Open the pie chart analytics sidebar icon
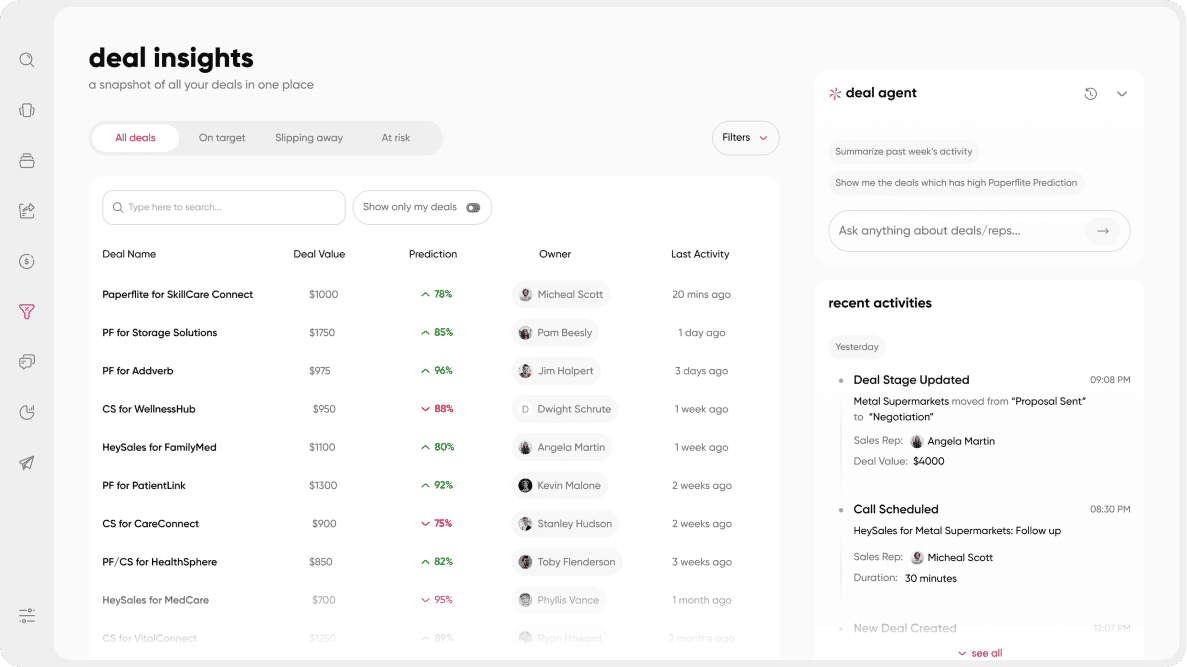The height and width of the screenshot is (667, 1187). pyautogui.click(x=26, y=412)
